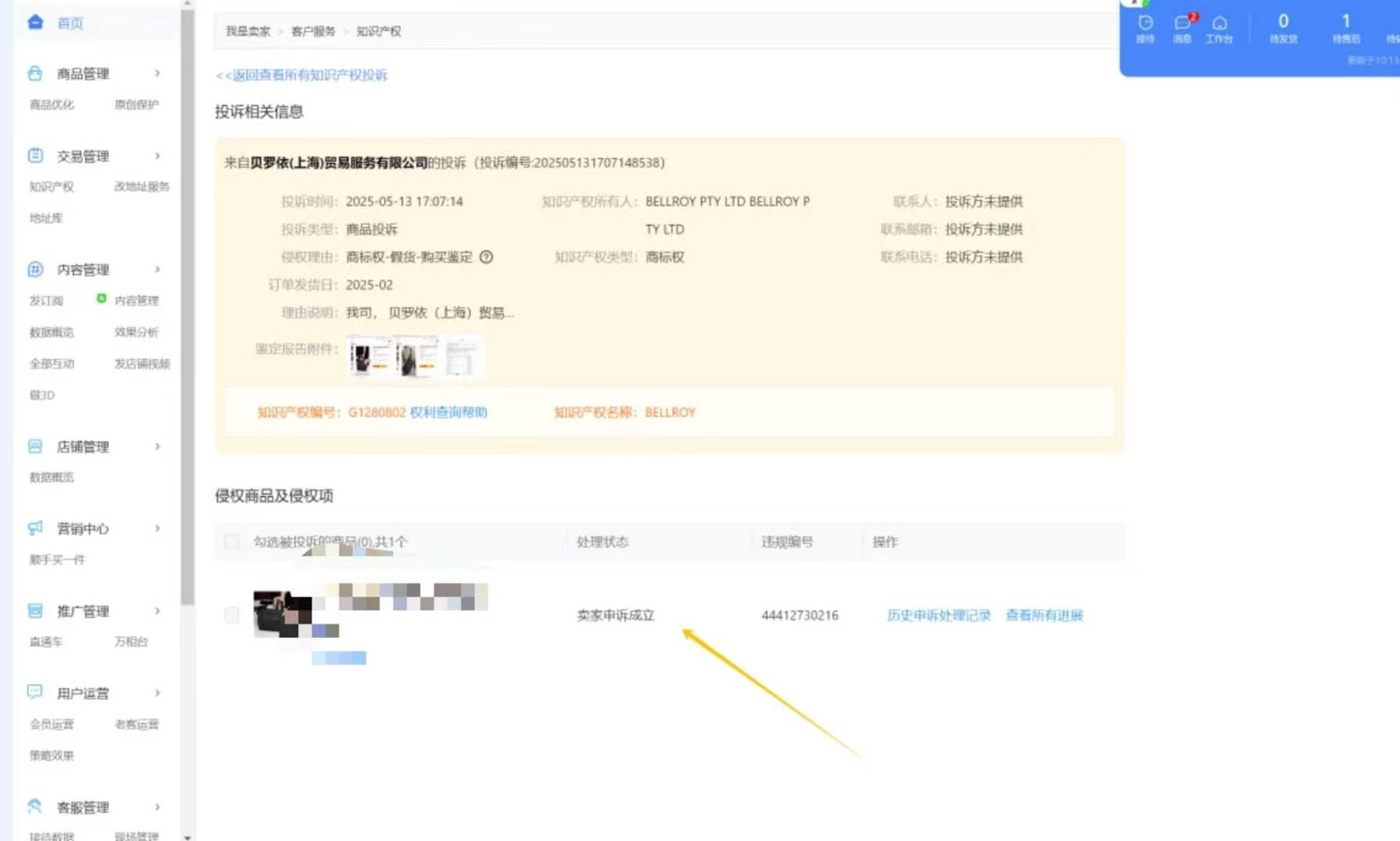Open 历史申诉处理记录 link
This screenshot has height=841, width=1400.
coord(937,615)
